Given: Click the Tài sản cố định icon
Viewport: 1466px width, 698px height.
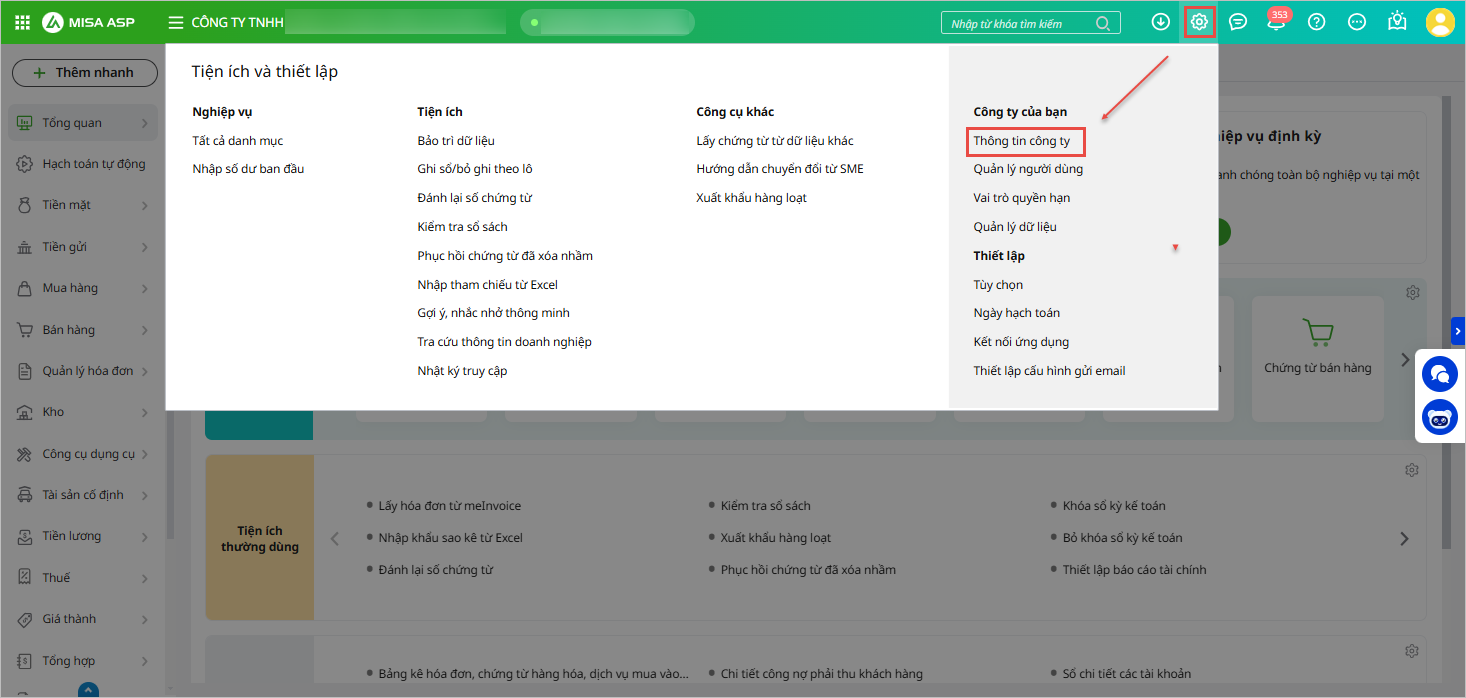Looking at the screenshot, I should tap(24, 495).
